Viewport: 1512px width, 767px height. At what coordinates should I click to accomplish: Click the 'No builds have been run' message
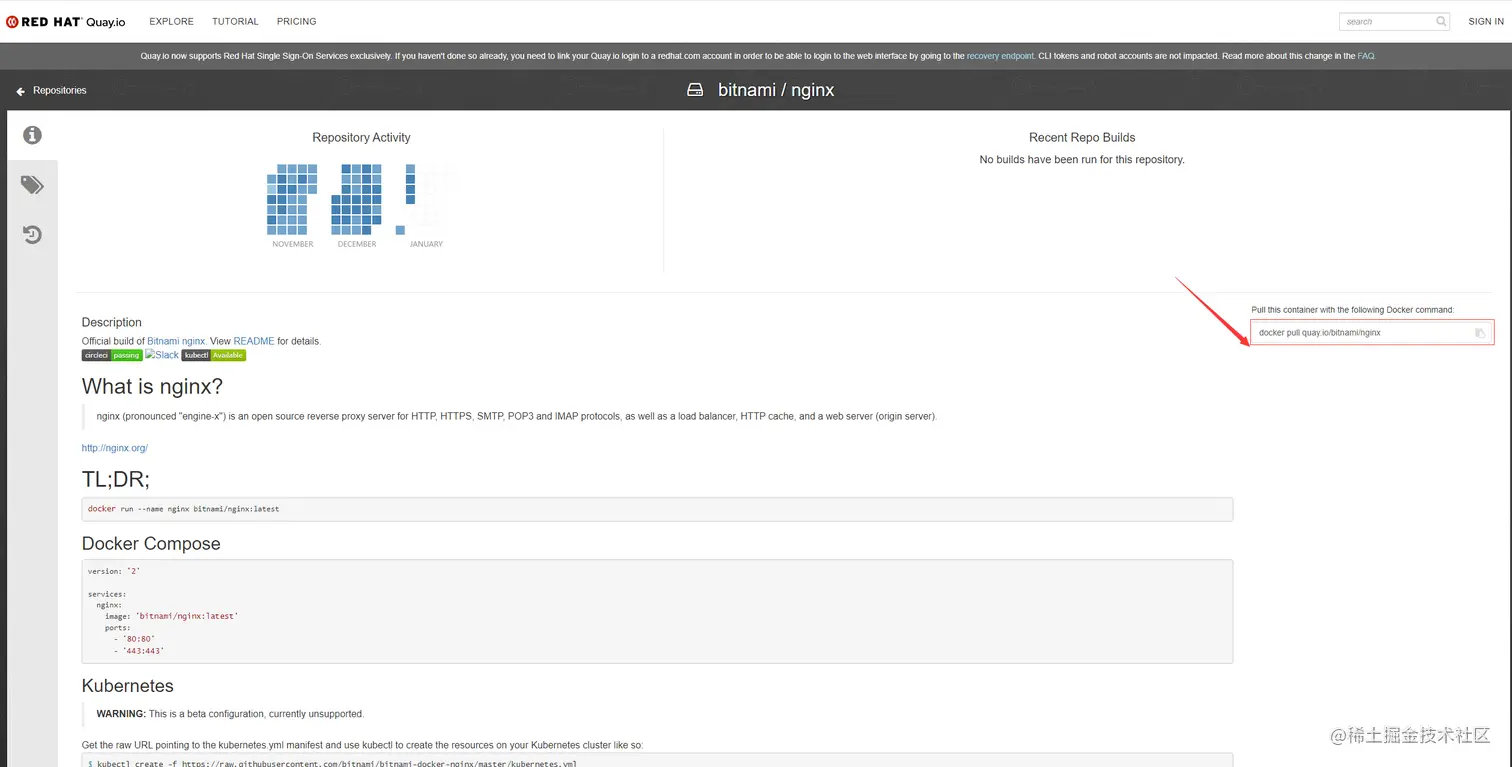1082,160
